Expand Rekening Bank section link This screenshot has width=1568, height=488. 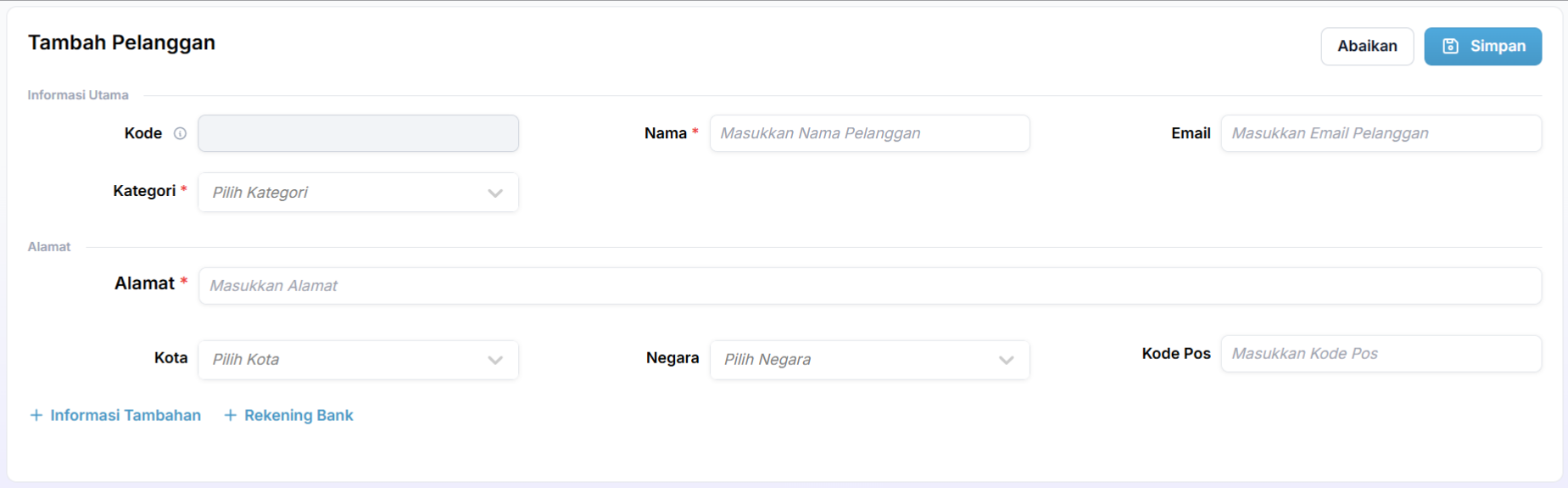[288, 415]
